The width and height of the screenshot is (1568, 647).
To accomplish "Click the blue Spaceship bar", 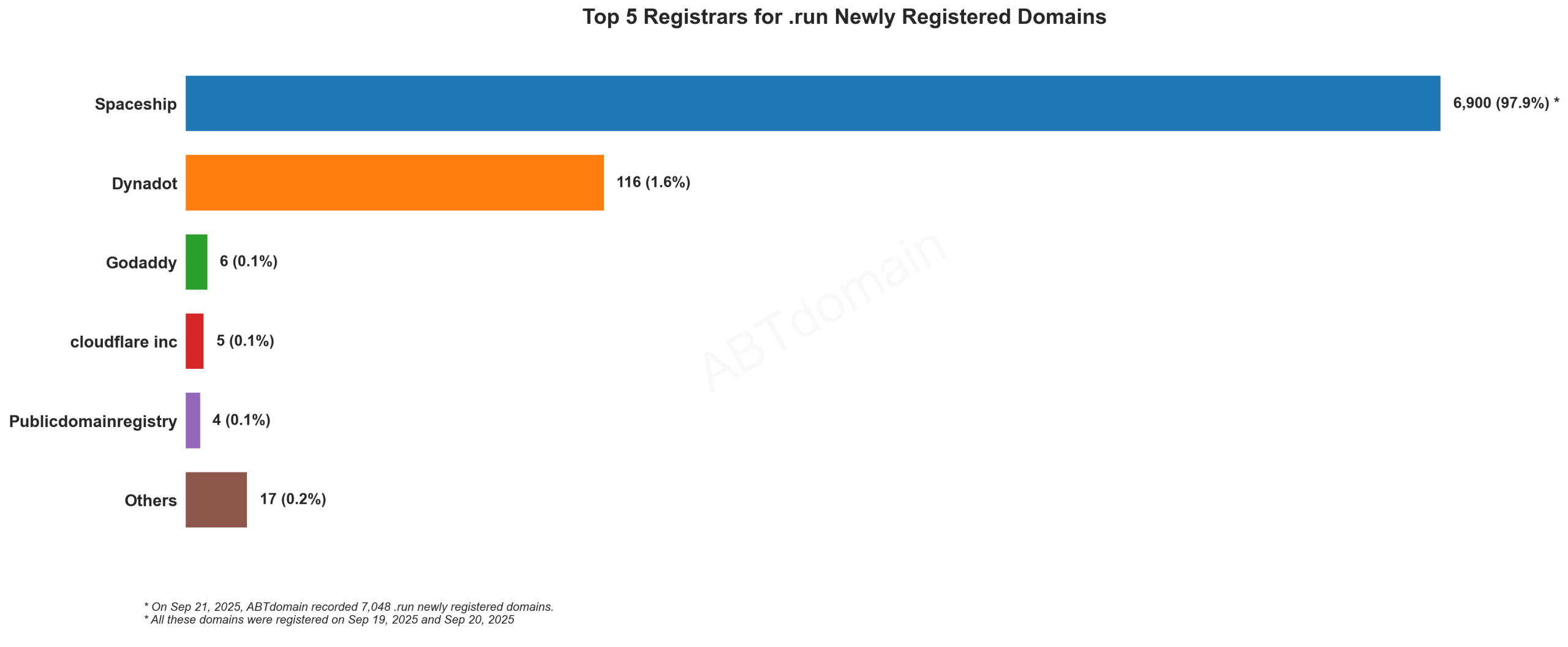I will 812,103.
